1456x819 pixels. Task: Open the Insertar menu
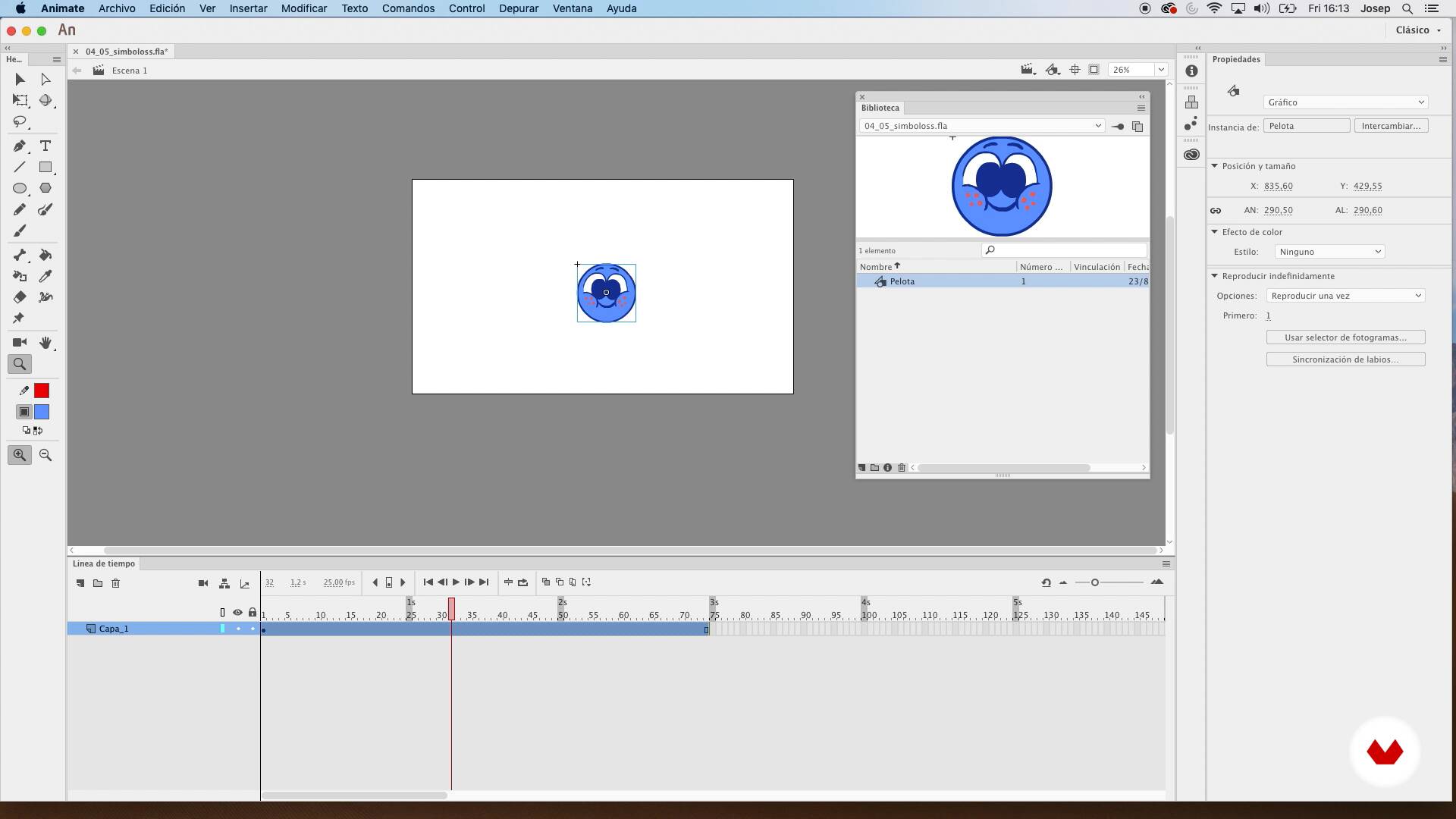click(248, 8)
